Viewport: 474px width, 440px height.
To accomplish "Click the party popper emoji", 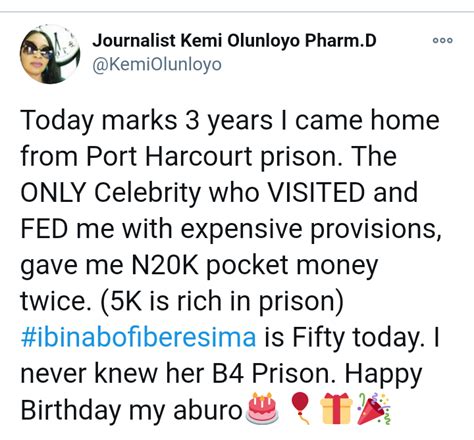I will [x=373, y=408].
